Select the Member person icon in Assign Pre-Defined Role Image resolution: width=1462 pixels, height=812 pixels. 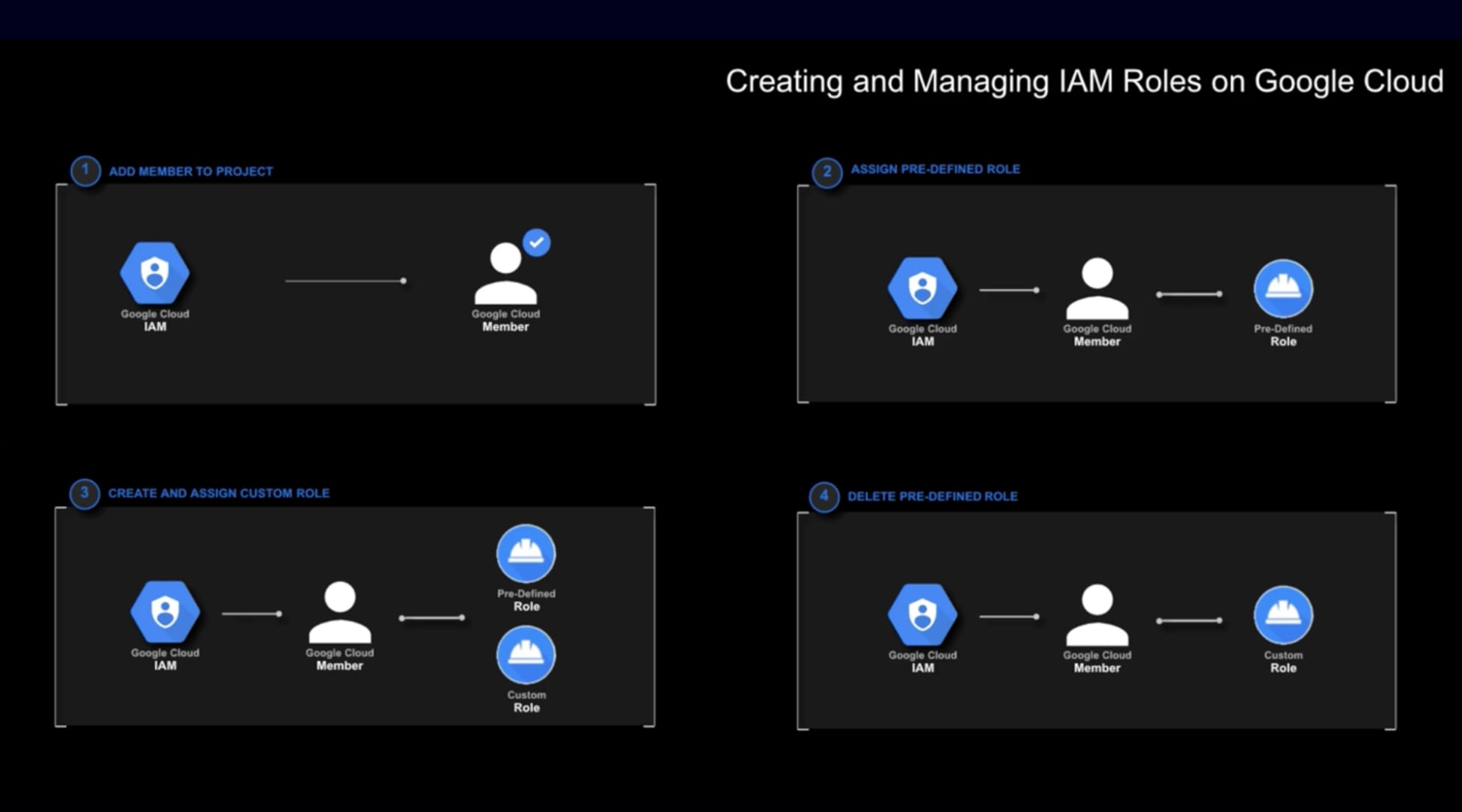tap(1097, 289)
